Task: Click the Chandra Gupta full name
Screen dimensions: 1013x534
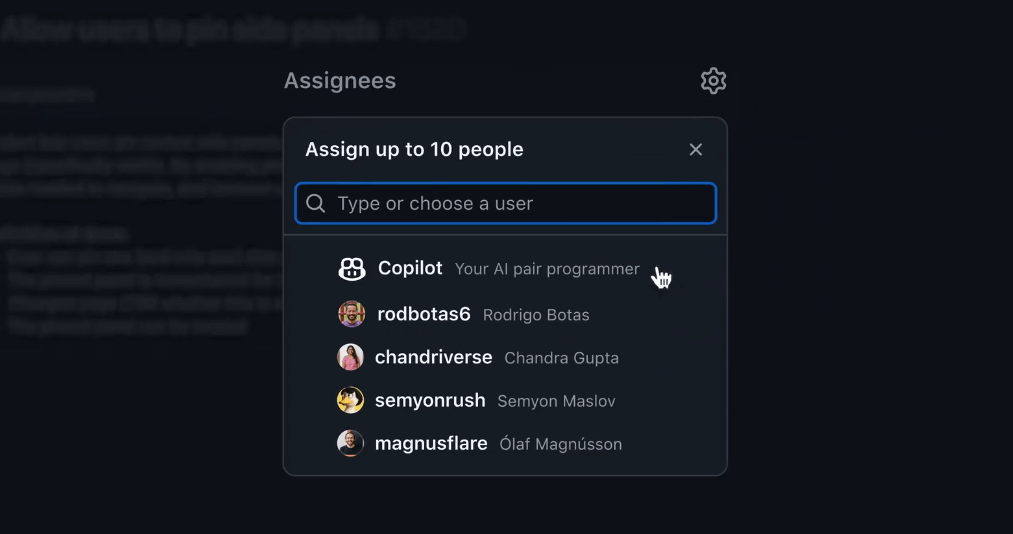Action: tap(561, 358)
